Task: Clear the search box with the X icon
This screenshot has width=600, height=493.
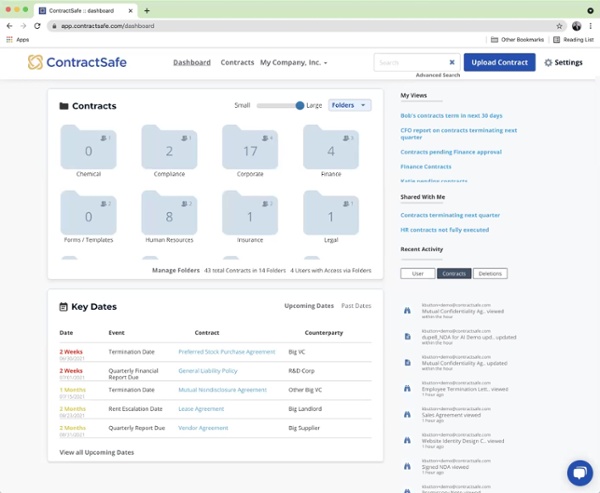Action: (451, 62)
